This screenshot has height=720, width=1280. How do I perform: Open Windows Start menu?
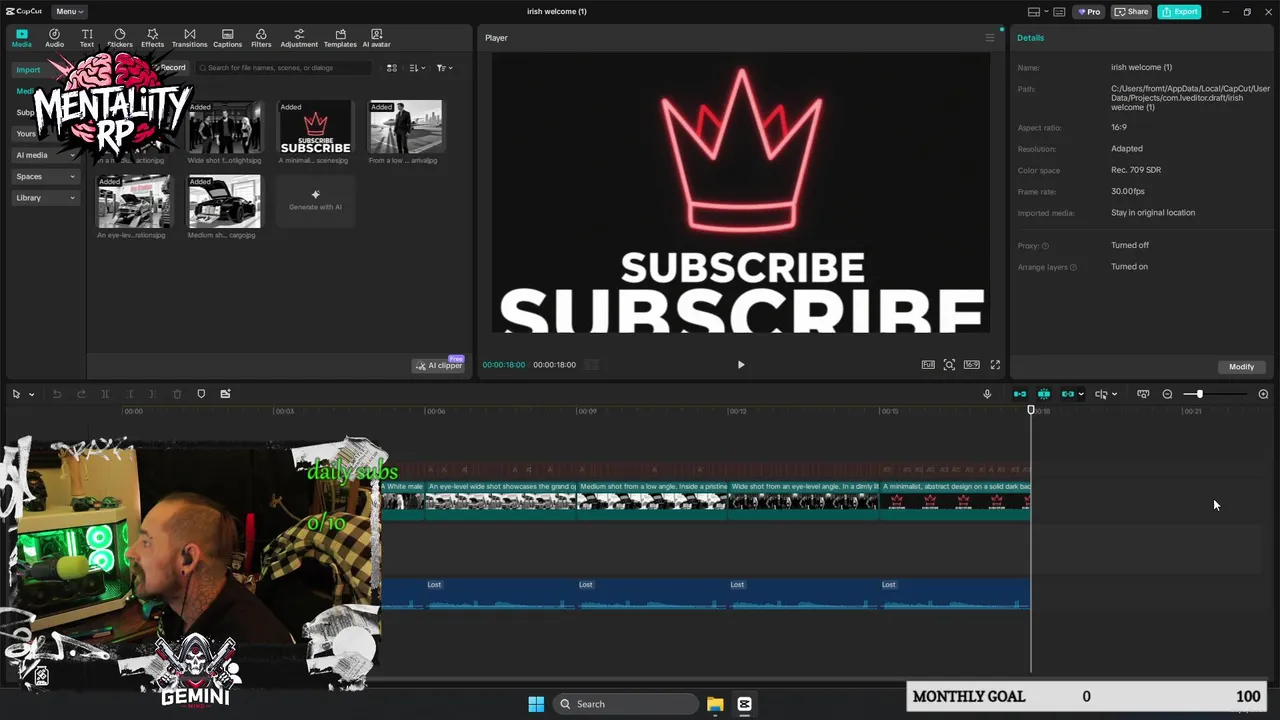click(536, 704)
